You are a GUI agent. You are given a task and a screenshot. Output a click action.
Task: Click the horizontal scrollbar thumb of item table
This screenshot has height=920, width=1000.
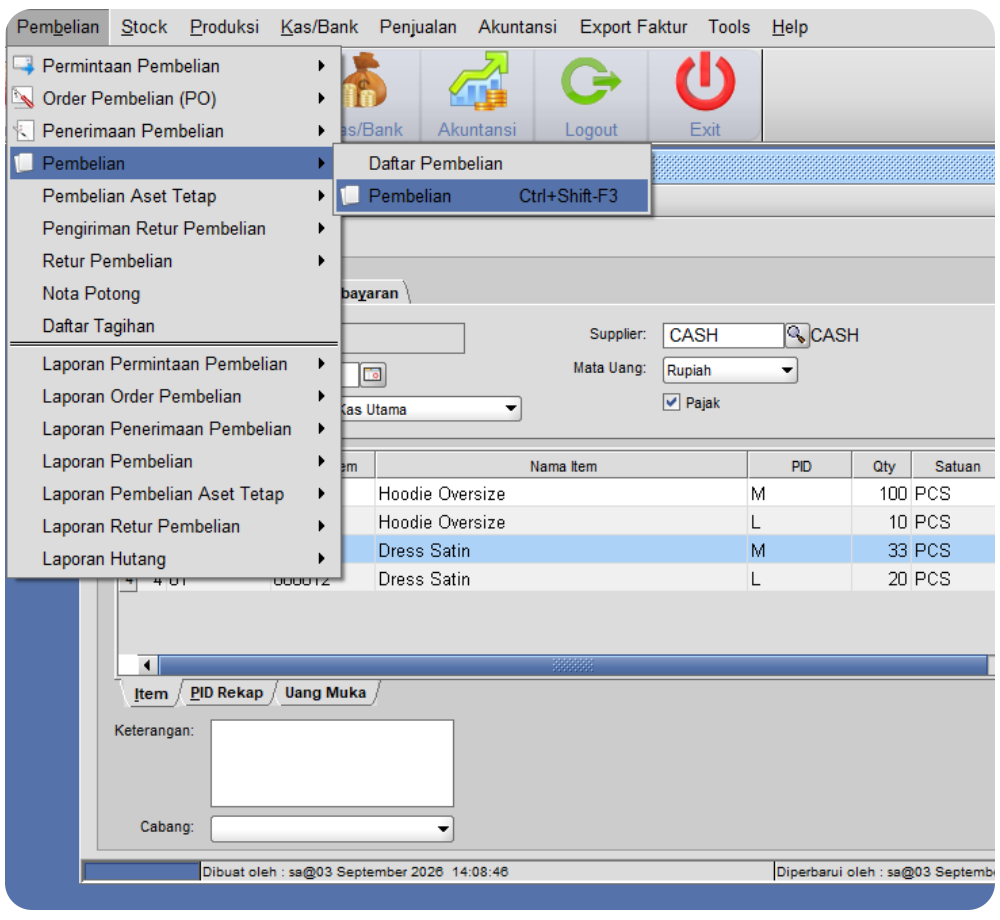click(x=573, y=666)
